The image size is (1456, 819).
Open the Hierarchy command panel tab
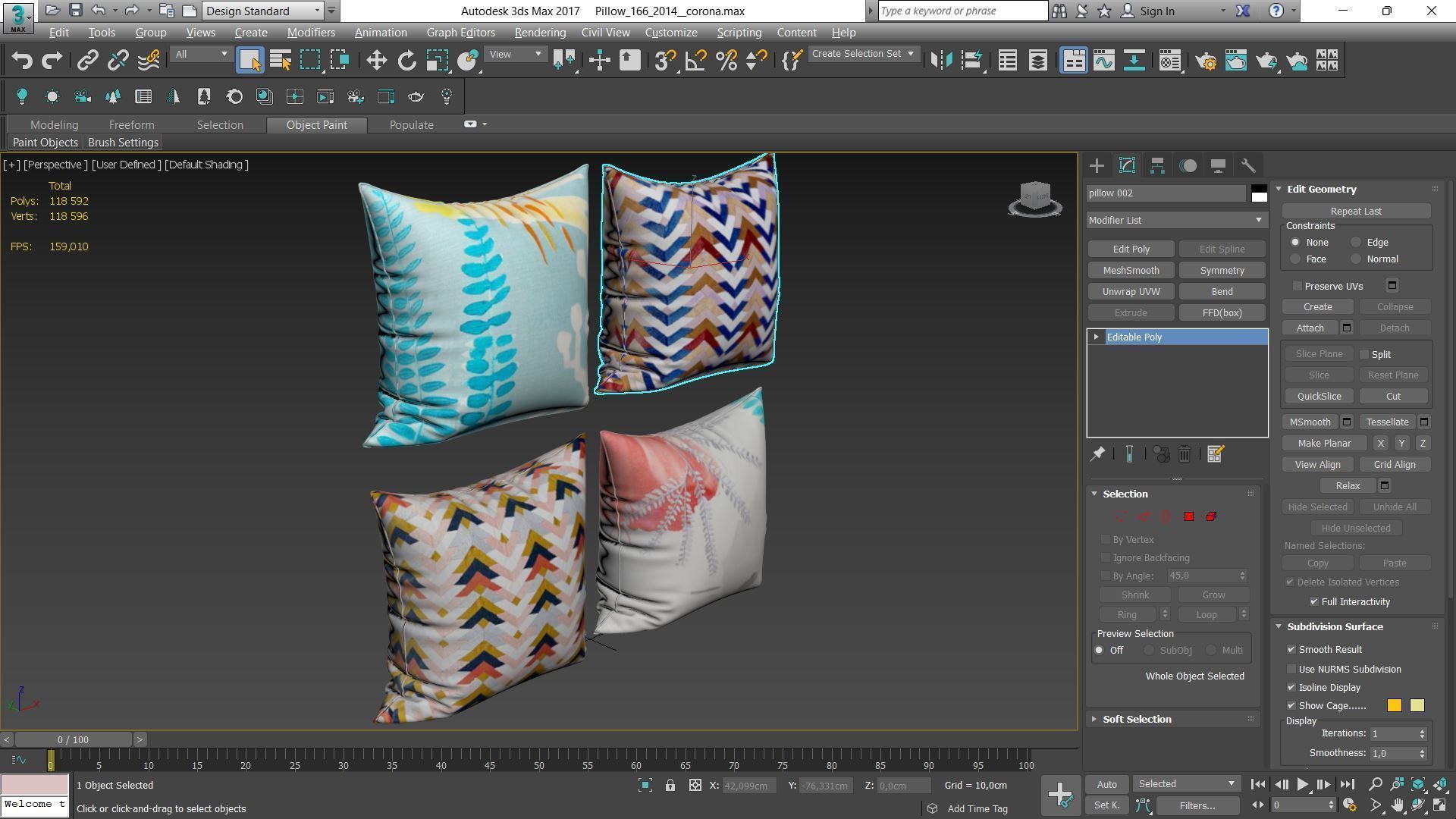click(x=1157, y=165)
